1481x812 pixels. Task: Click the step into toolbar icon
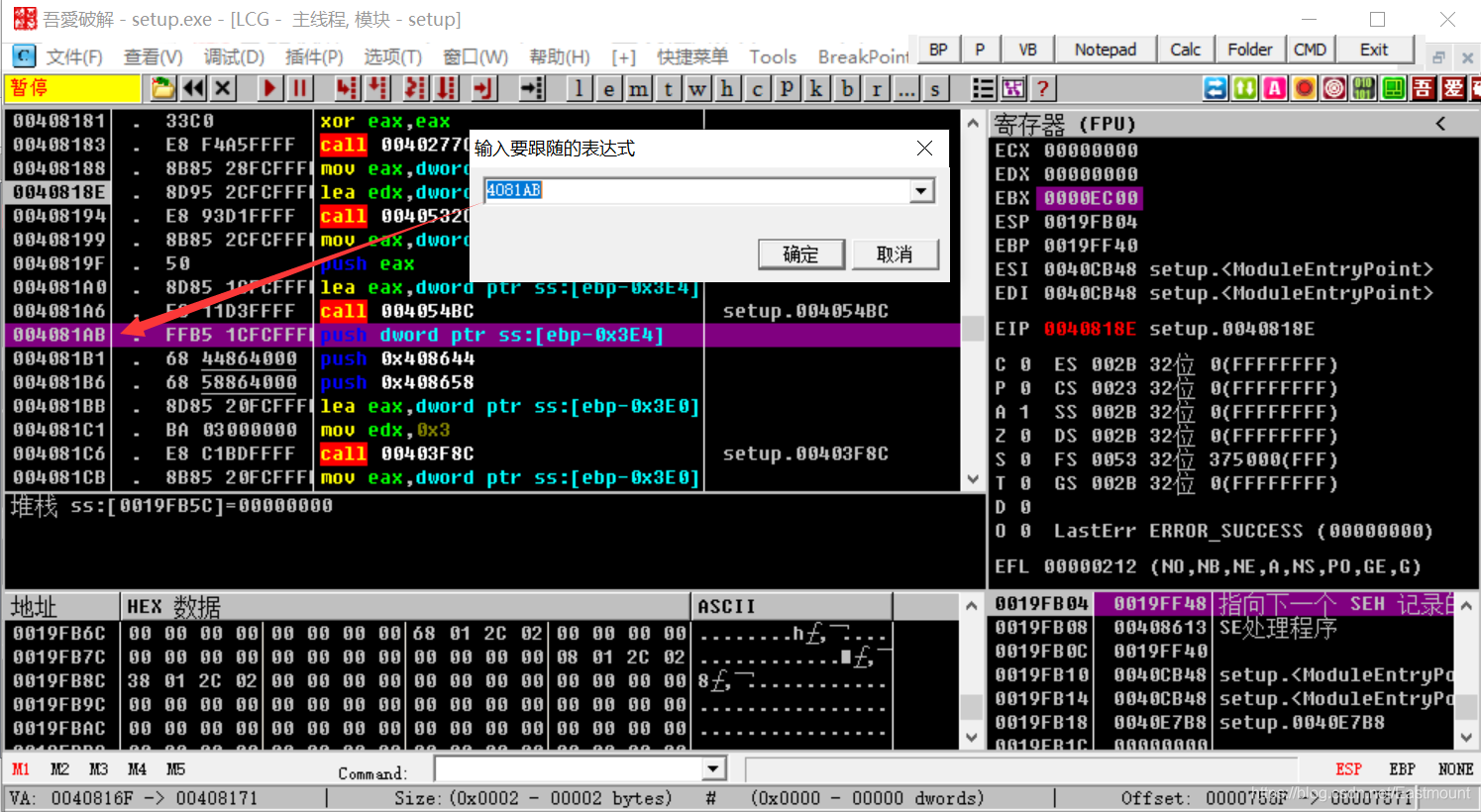coord(347,89)
